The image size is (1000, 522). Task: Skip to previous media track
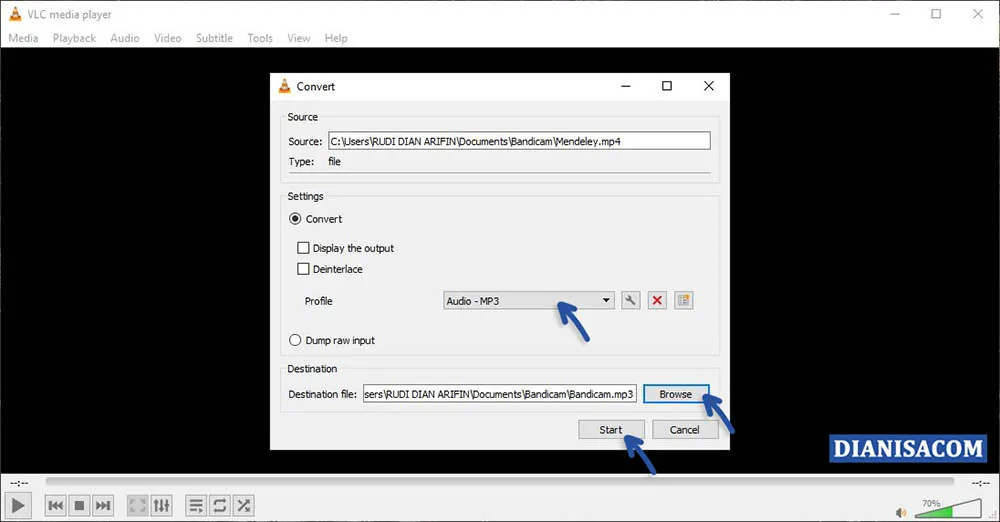(x=55, y=506)
